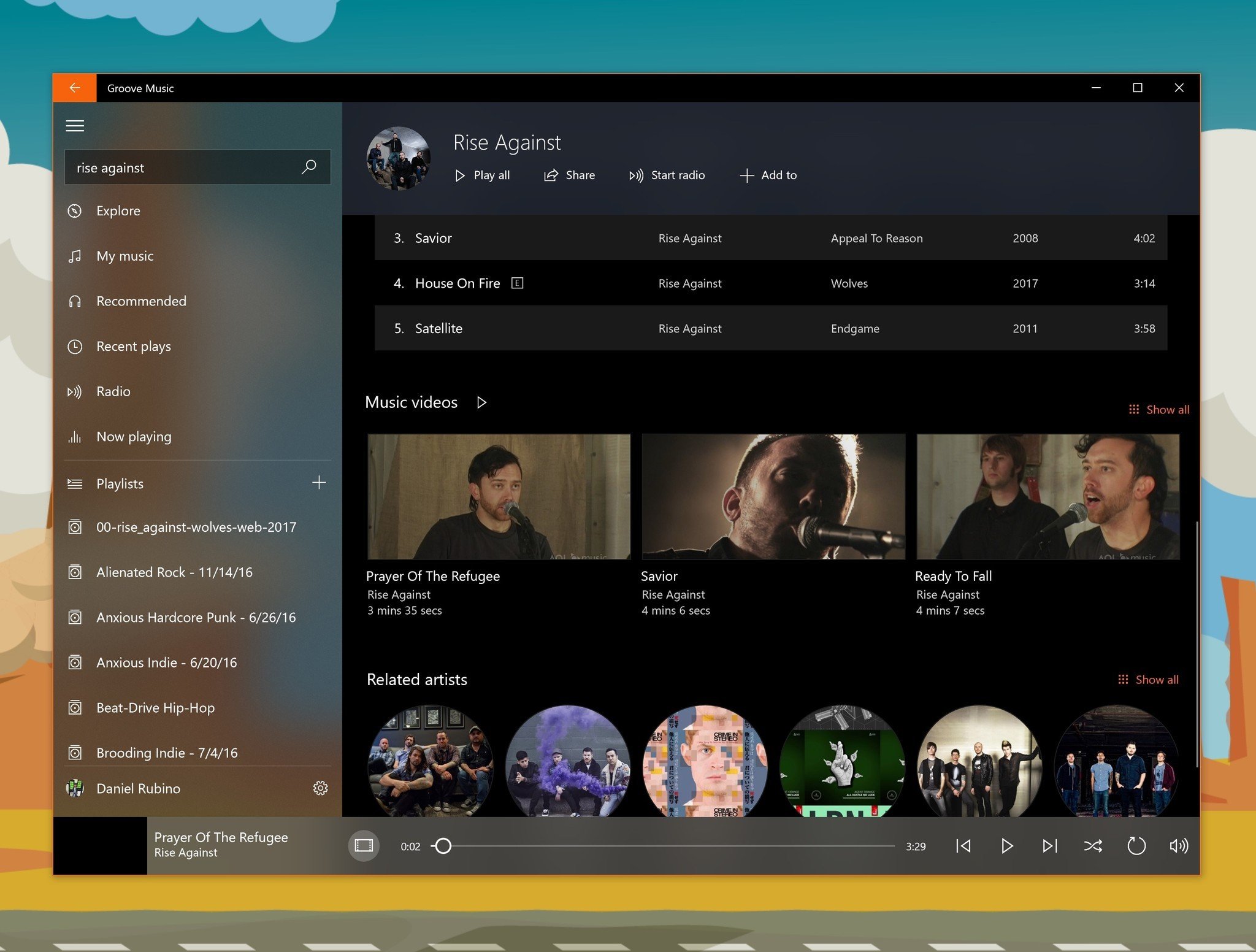The image size is (1256, 952).
Task: Skip to previous track
Action: 963,846
